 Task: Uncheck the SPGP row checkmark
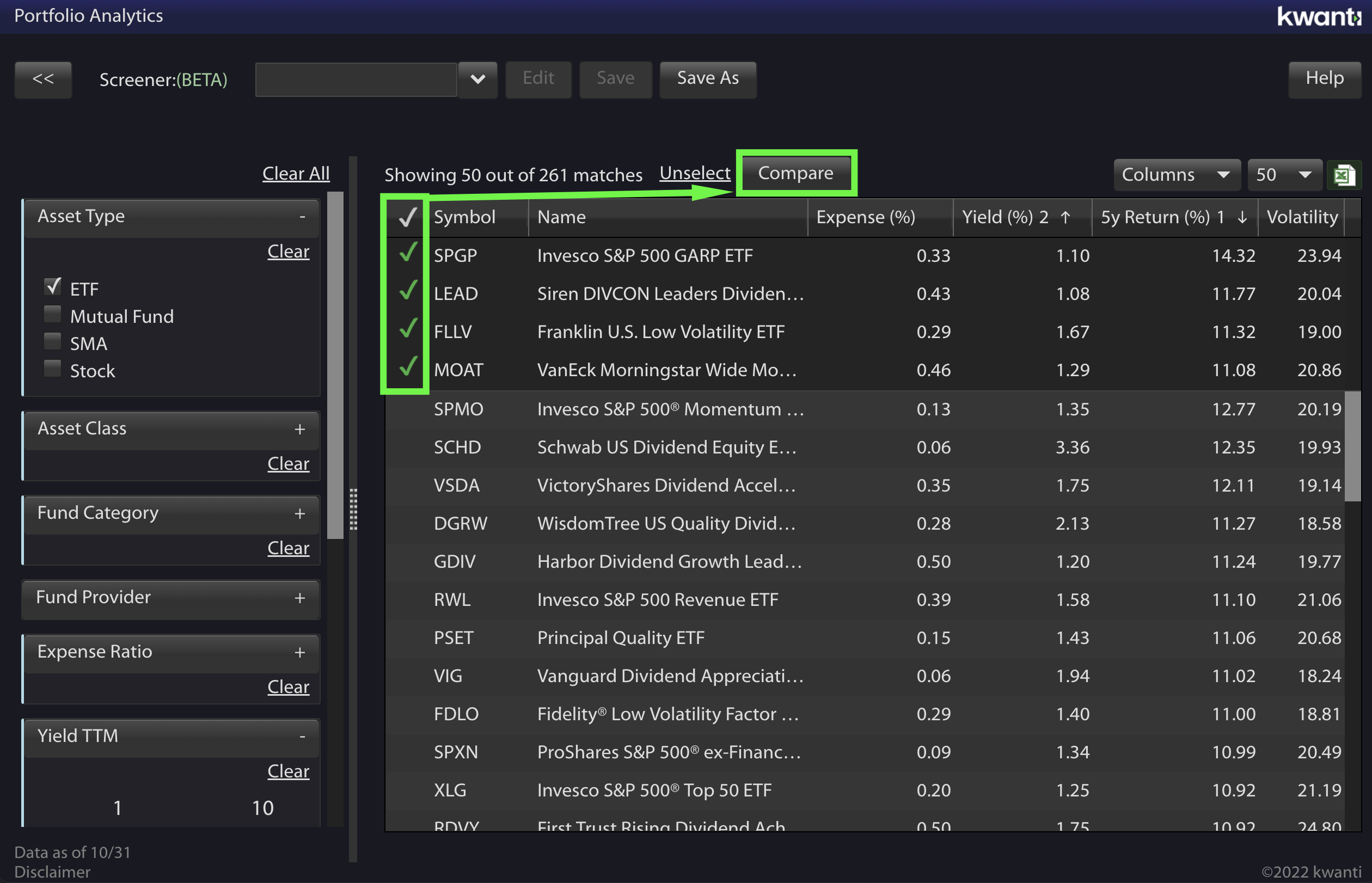click(407, 252)
